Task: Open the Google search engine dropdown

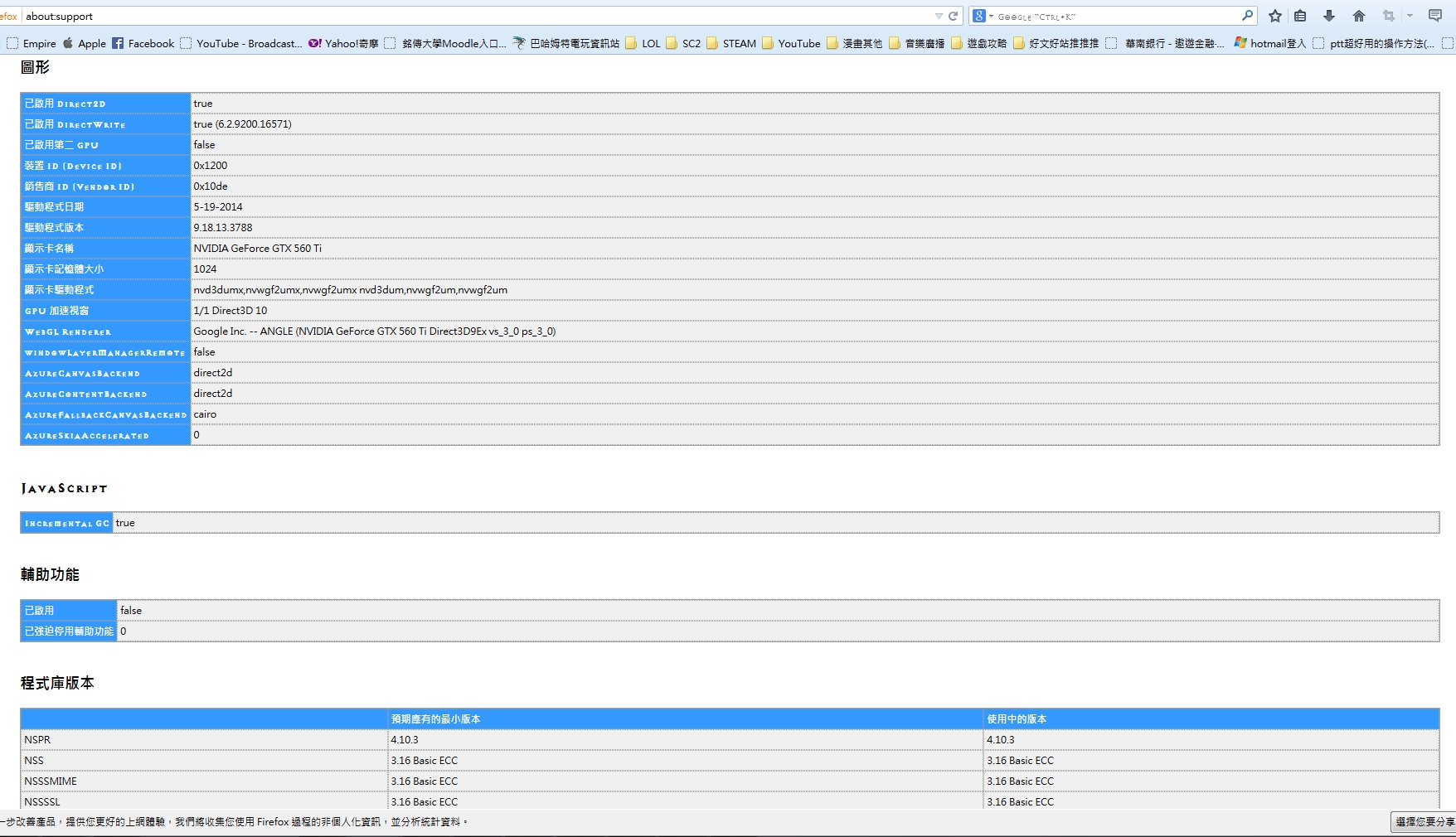Action: [983, 16]
